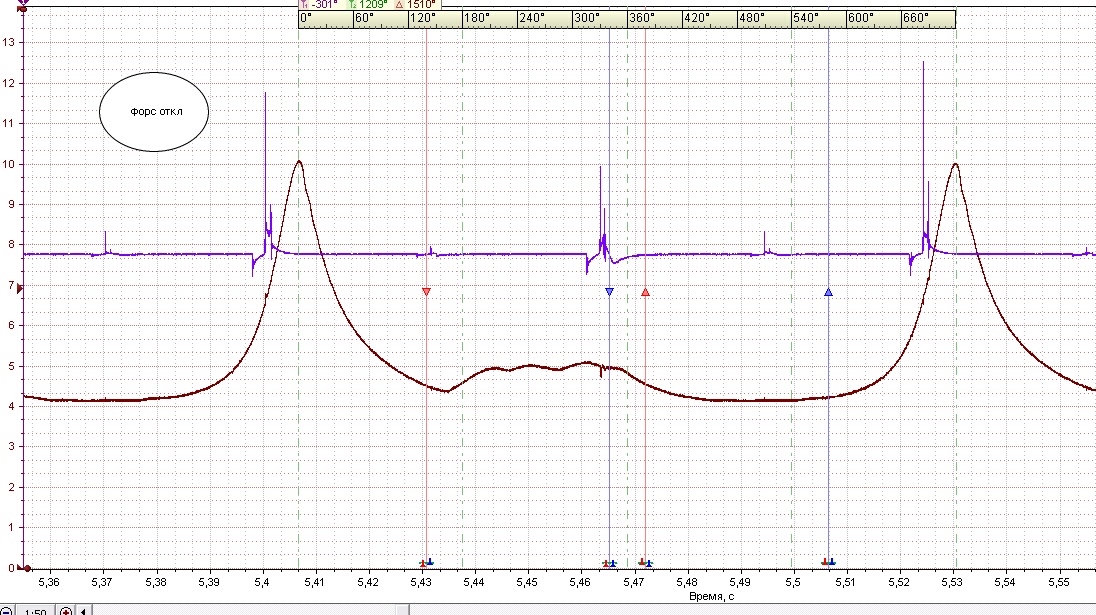Click the 660° mark on angle ruler
Viewport: 1096px width, 615px height.
(x=916, y=18)
